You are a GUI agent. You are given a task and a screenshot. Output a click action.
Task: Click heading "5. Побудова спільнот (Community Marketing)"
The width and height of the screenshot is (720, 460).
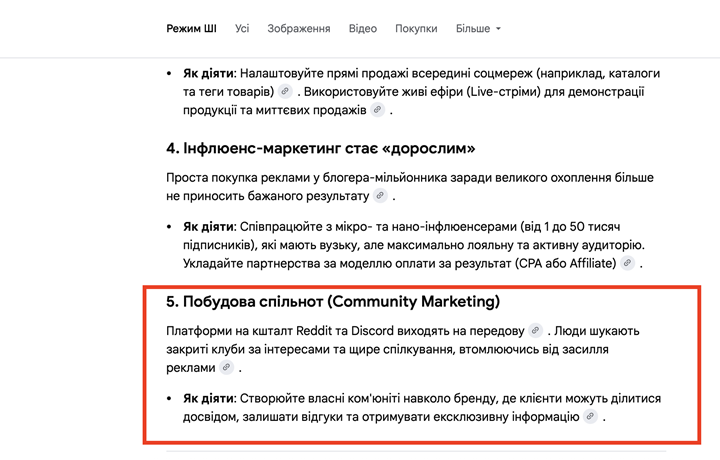333,302
